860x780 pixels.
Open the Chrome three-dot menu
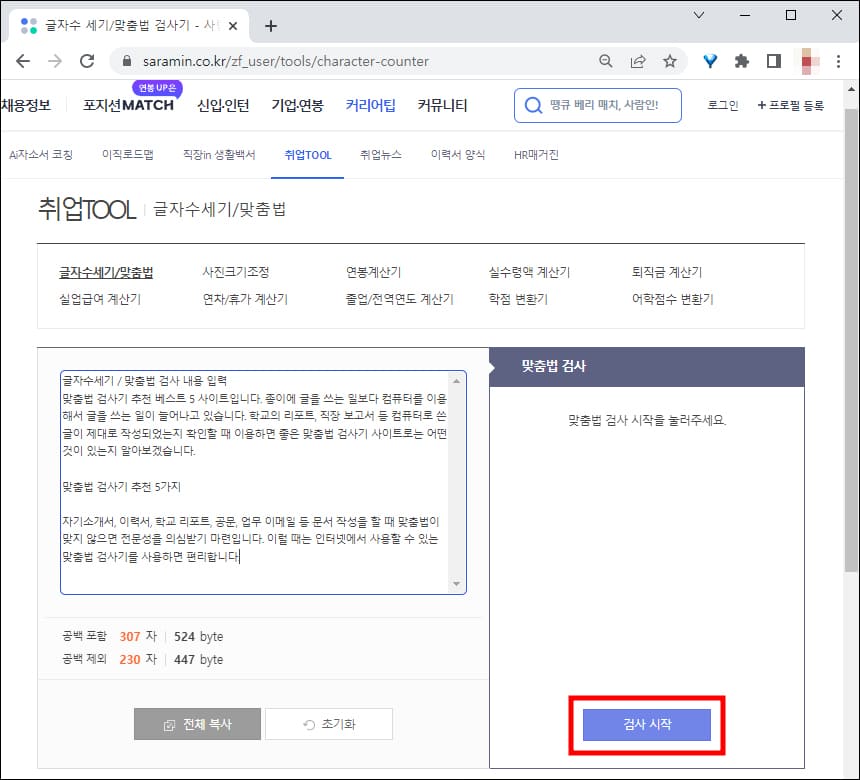point(838,60)
